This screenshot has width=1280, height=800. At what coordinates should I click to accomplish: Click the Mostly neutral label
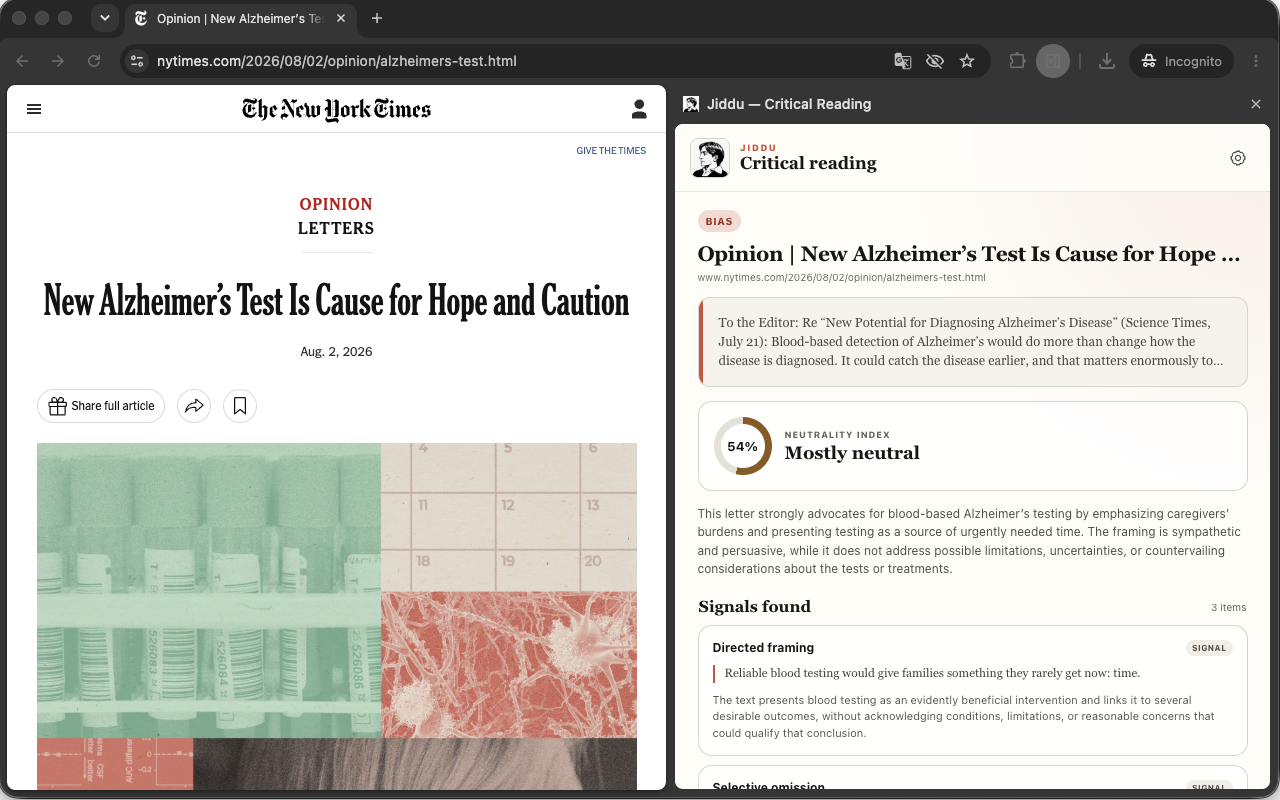[x=852, y=453]
